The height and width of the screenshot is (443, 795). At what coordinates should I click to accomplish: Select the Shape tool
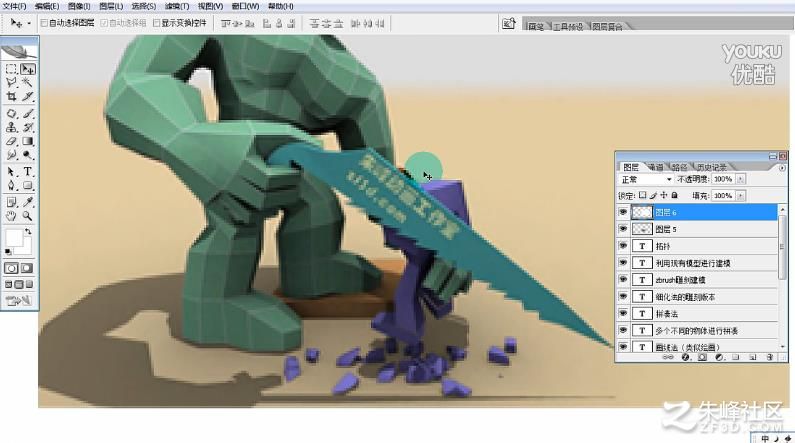pyautogui.click(x=28, y=186)
